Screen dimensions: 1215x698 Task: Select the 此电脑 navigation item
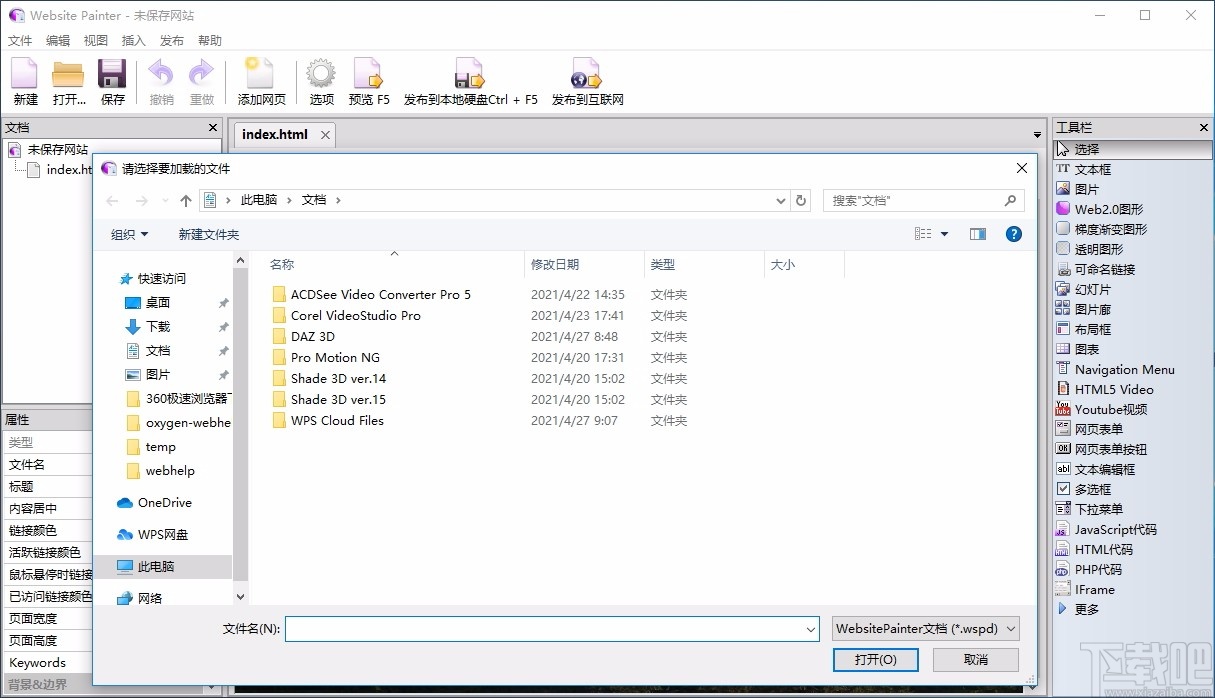click(164, 566)
